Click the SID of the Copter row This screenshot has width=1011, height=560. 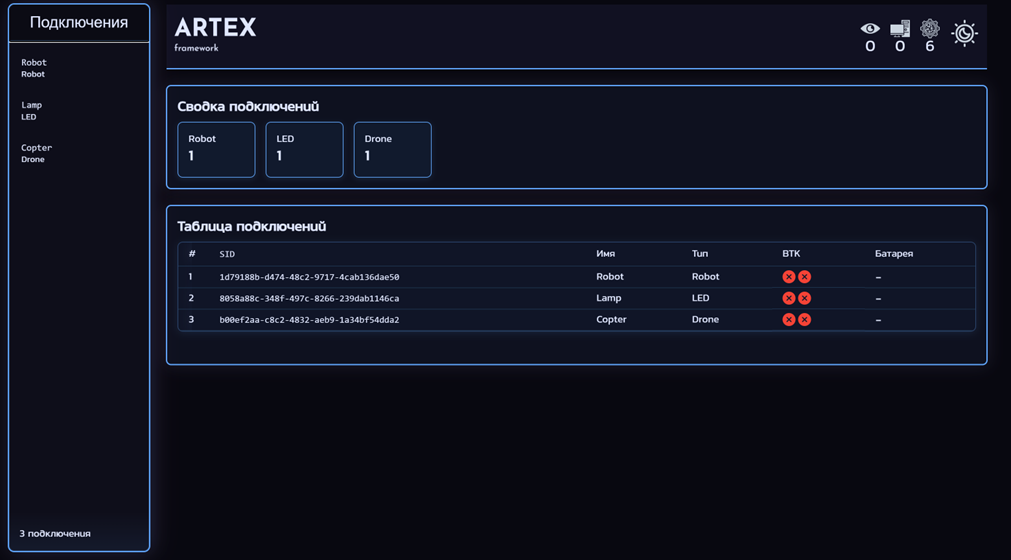309,320
